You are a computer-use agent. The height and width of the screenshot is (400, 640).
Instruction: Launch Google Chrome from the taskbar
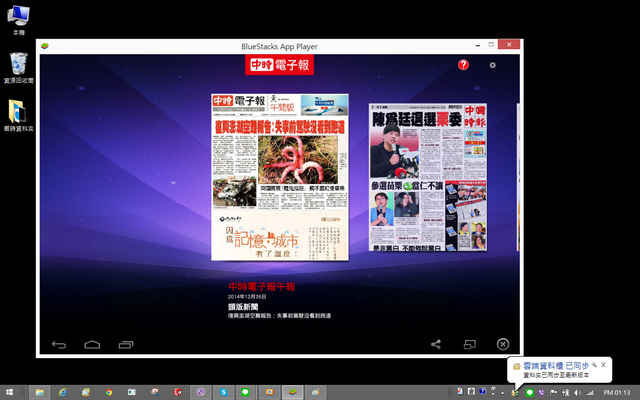pyautogui.click(x=109, y=393)
